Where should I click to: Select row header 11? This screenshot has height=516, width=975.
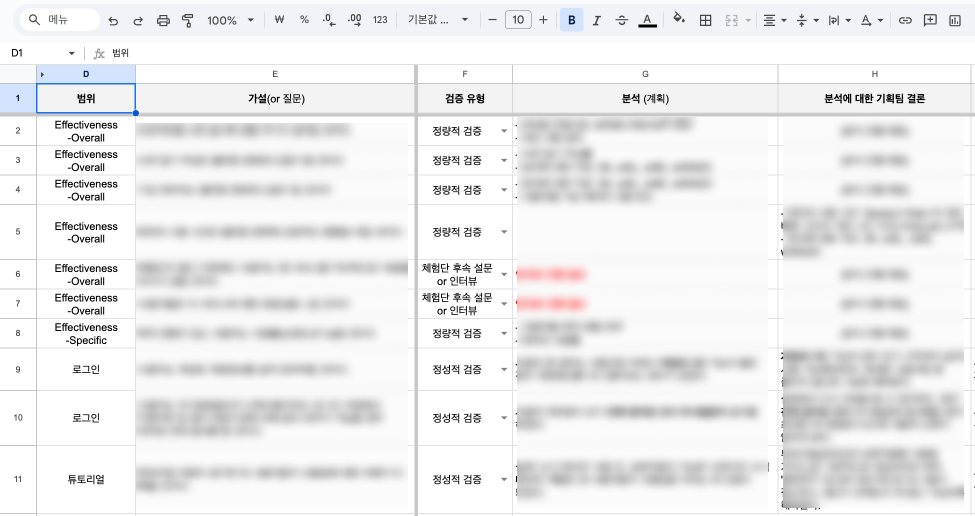pyautogui.click(x=18, y=479)
